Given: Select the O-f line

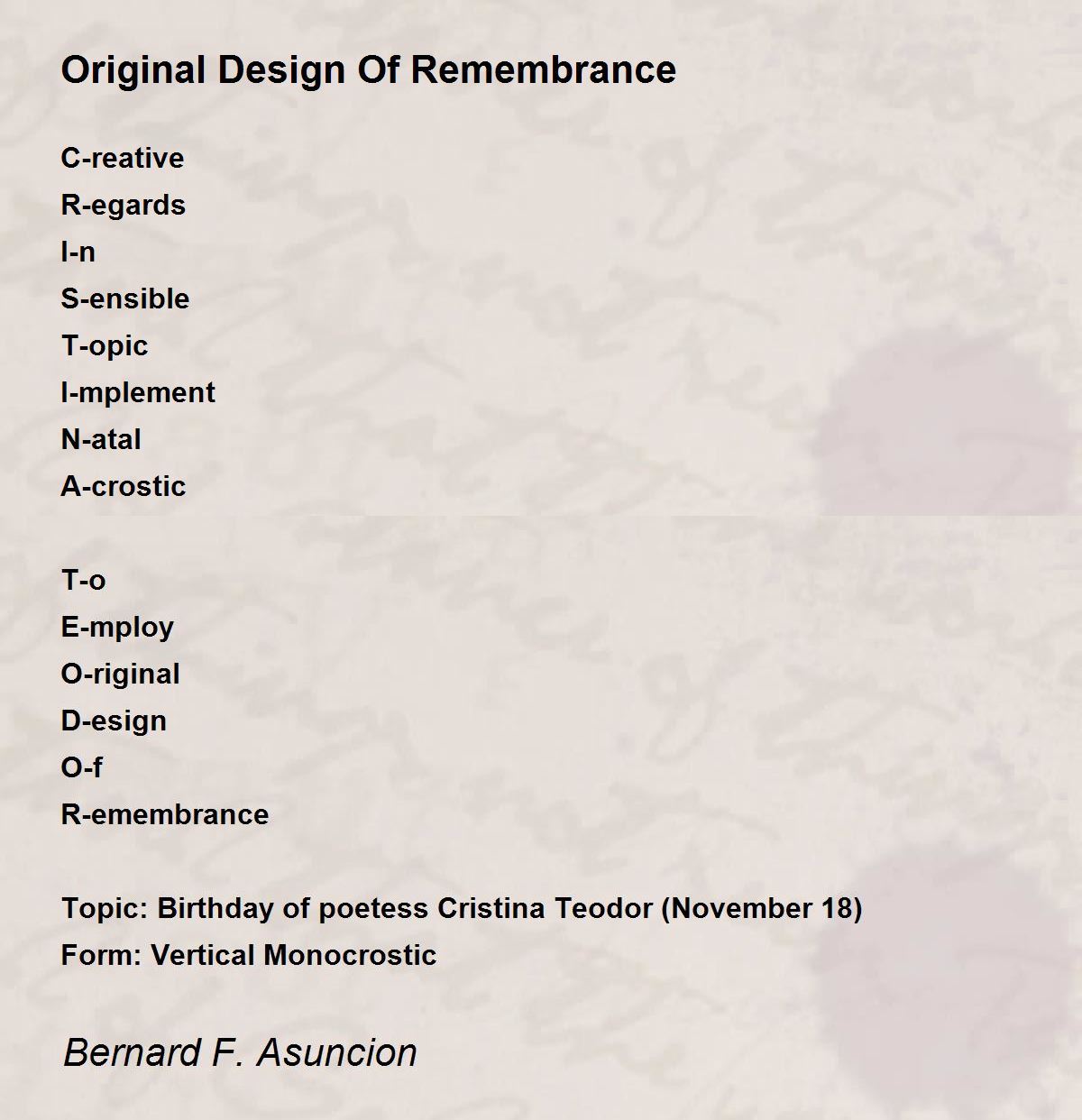Looking at the screenshot, I should coord(81,767).
